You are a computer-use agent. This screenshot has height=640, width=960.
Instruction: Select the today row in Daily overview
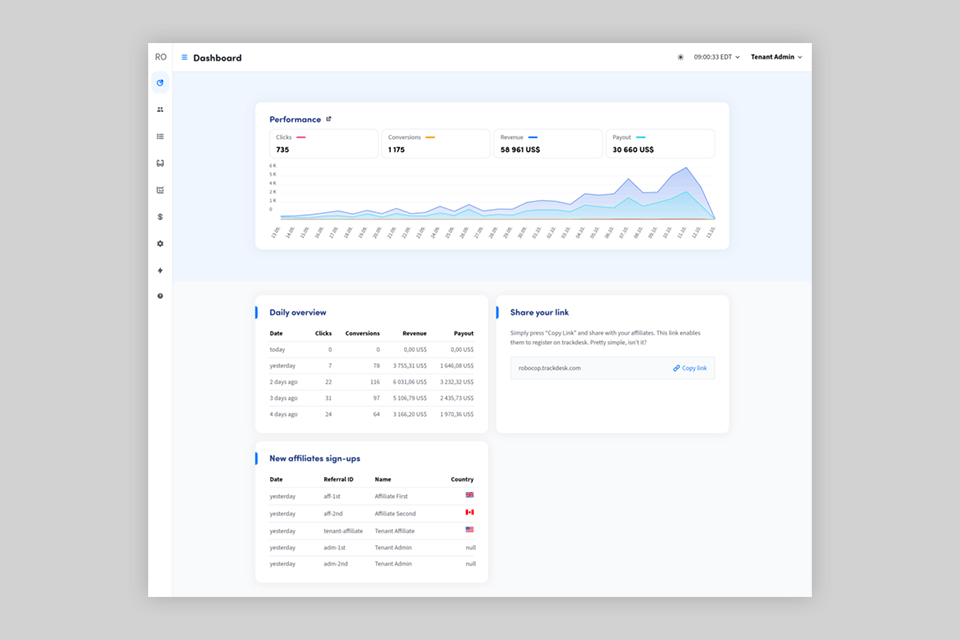point(372,350)
